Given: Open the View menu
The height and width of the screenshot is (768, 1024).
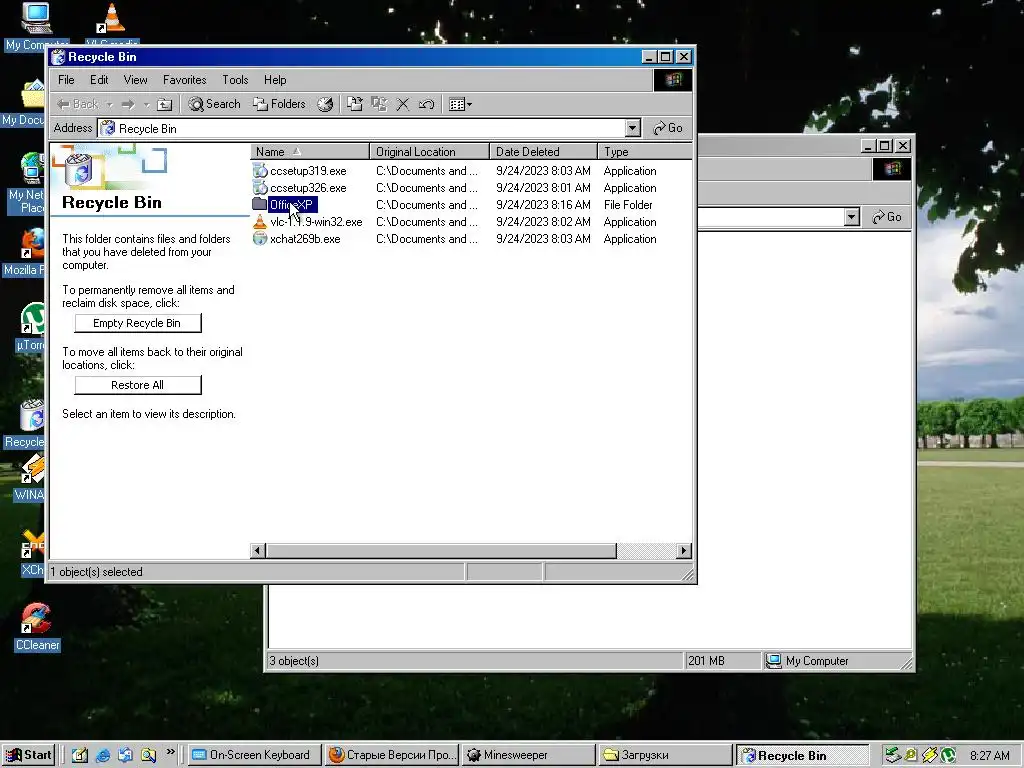Looking at the screenshot, I should (x=135, y=80).
